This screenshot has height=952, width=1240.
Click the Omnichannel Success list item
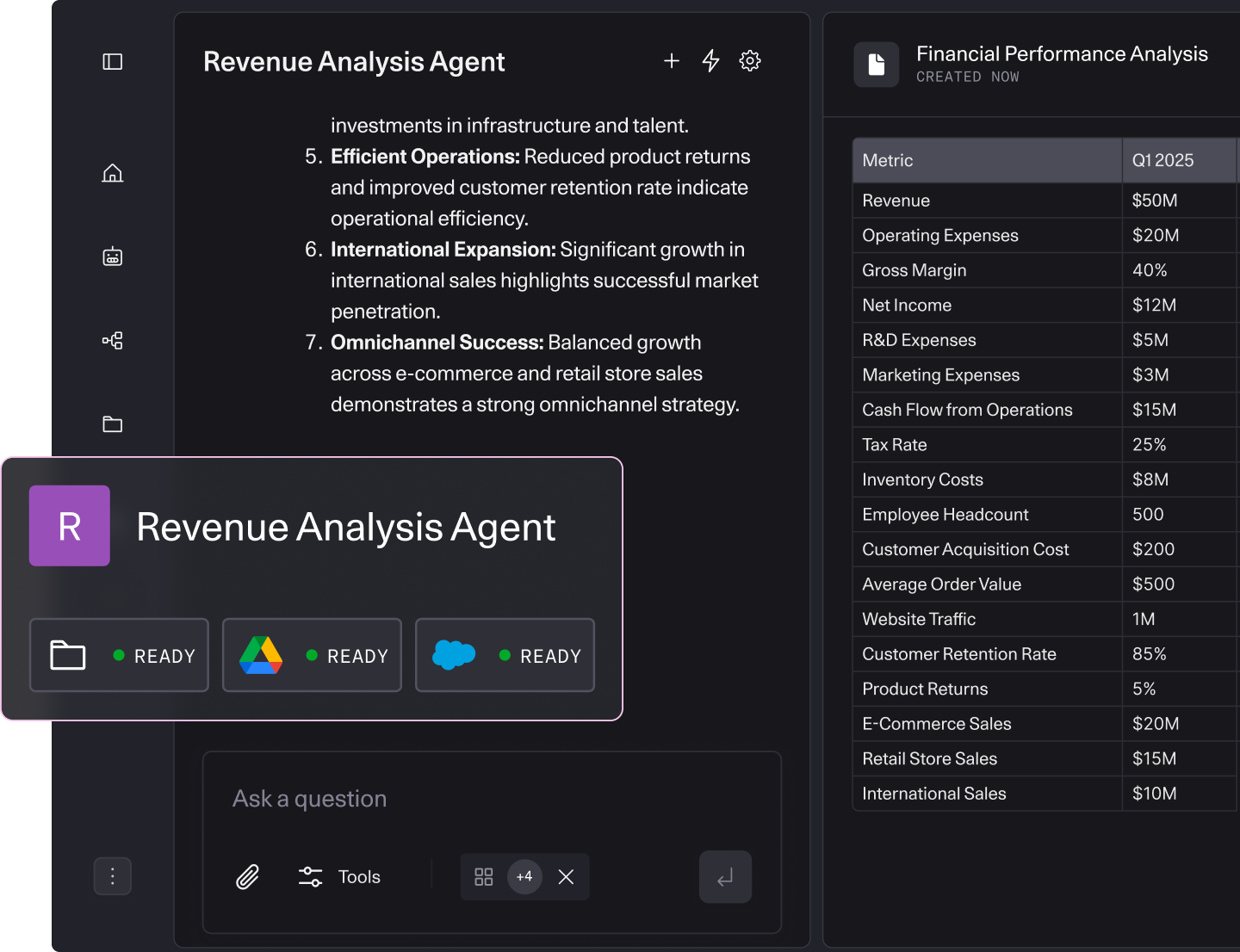[x=523, y=374]
